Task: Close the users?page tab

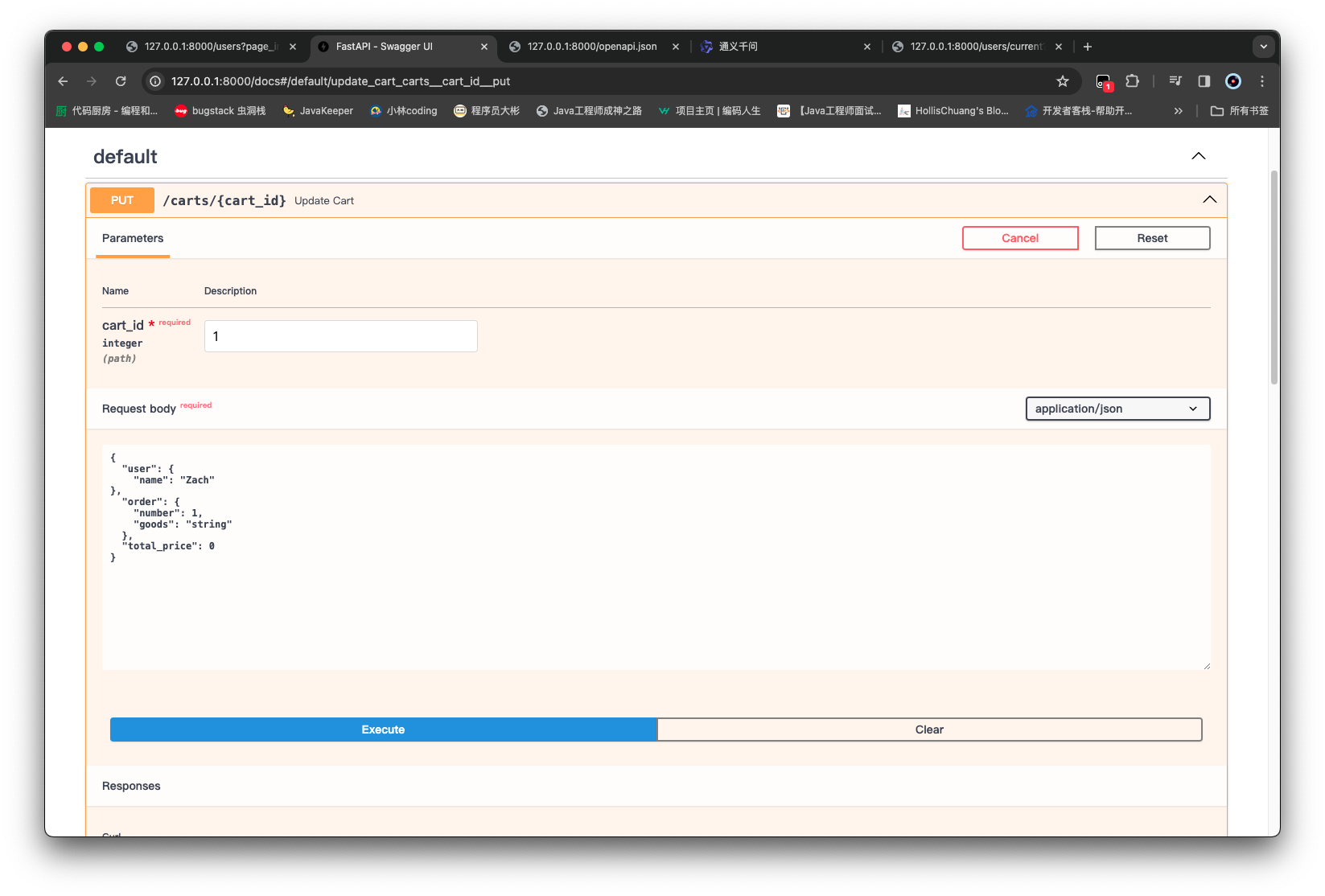Action: coord(293,47)
